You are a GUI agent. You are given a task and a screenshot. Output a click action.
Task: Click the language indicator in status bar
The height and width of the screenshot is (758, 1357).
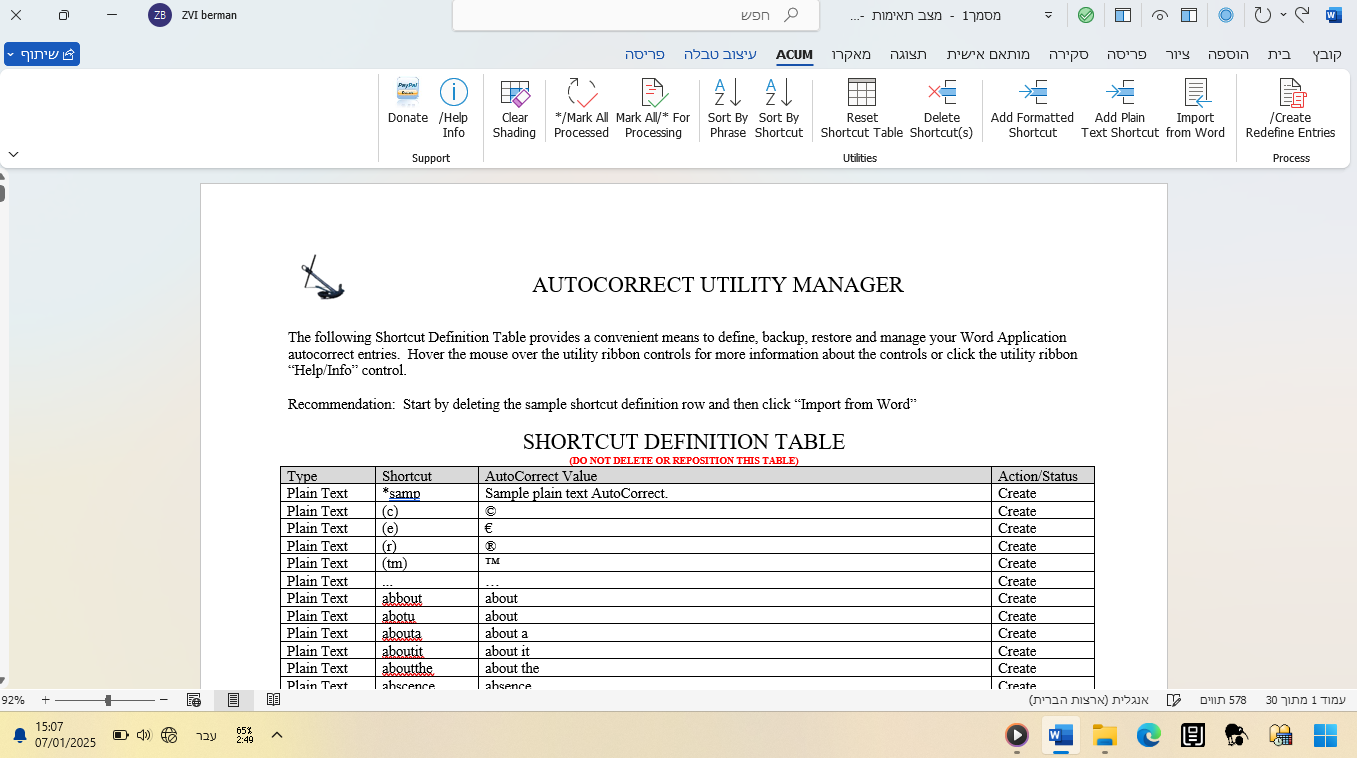point(1088,700)
